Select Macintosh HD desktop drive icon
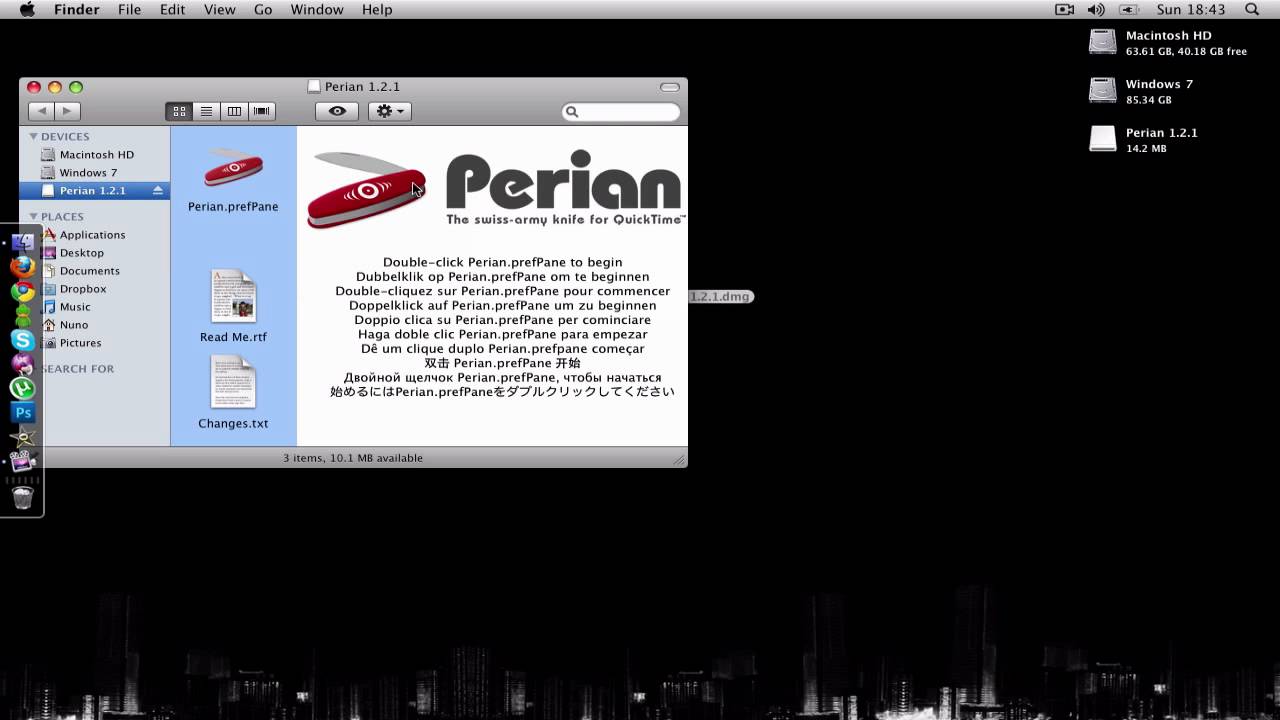The height and width of the screenshot is (720, 1280). pyautogui.click(x=1102, y=42)
